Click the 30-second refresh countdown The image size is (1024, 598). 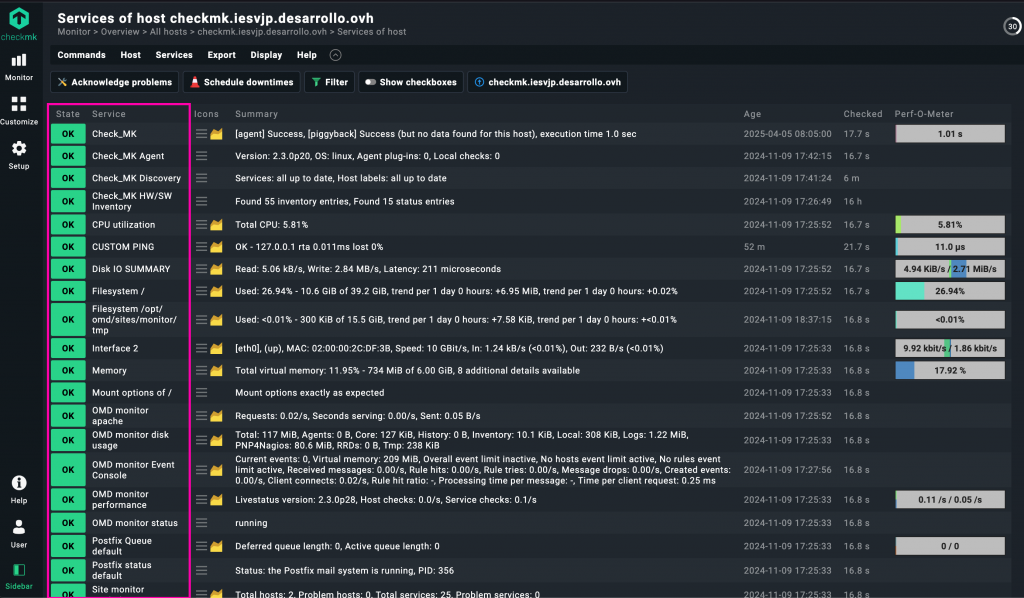coord(1010,26)
